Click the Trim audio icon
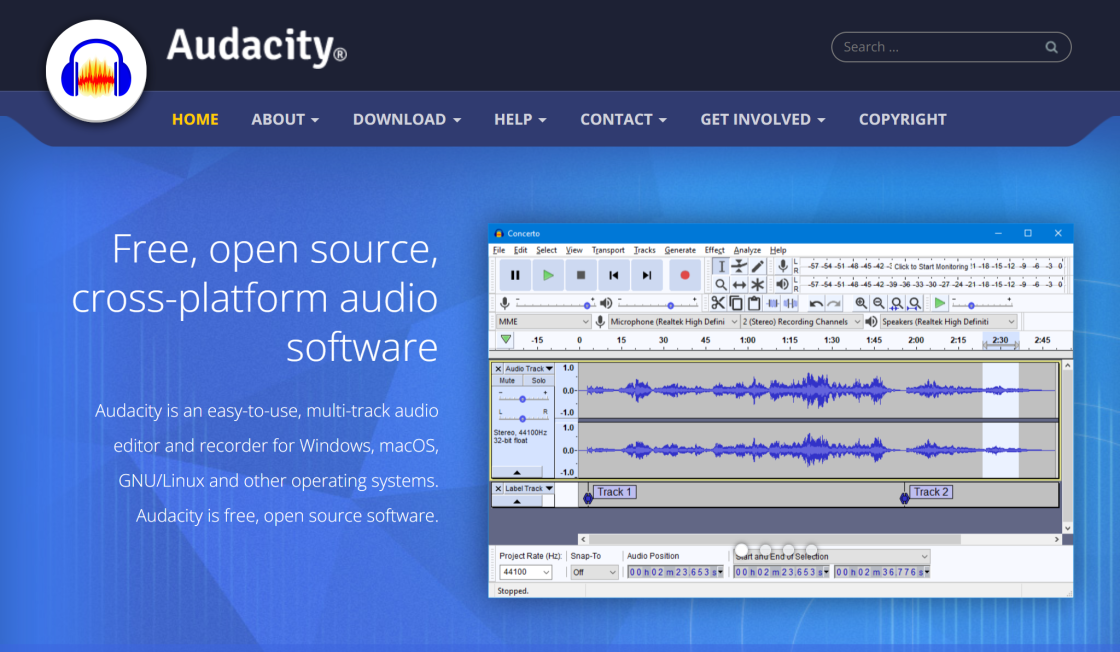1120x652 pixels. [x=772, y=303]
